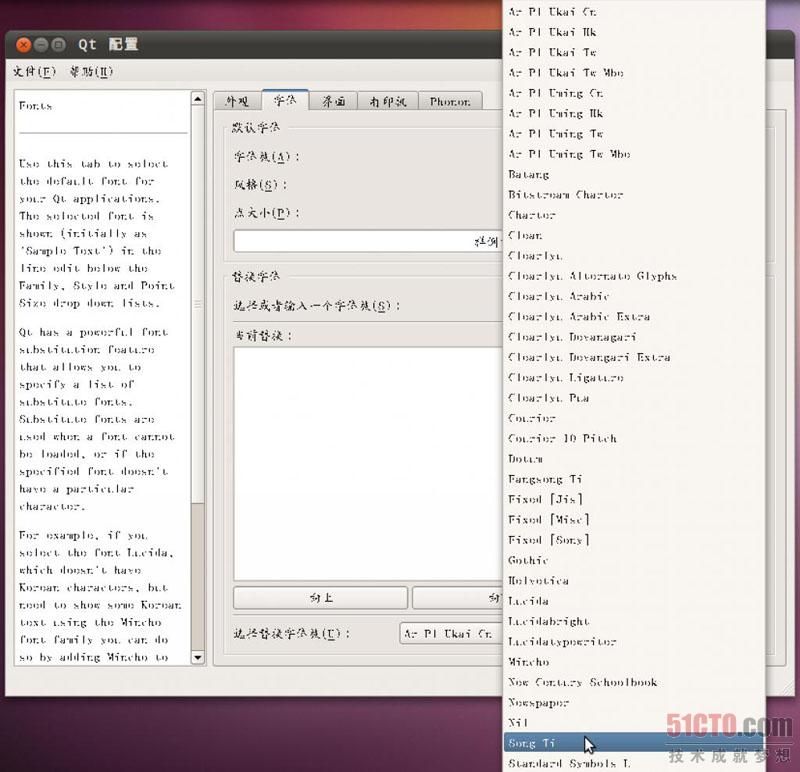This screenshot has height=772, width=800.
Task: Pick Charter from the dropdown list
Action: pos(634,215)
